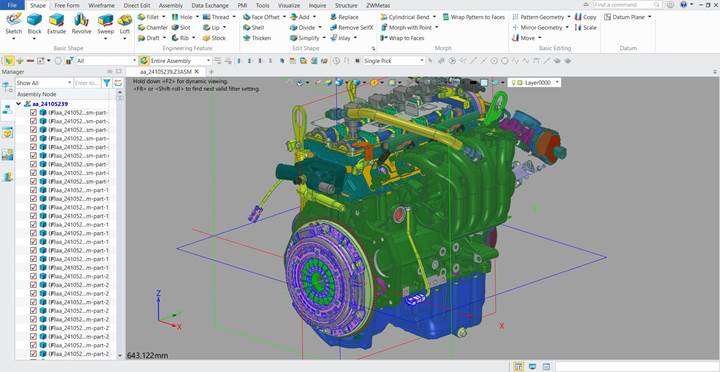Toggle the second assembly part checkbox
720x372 pixels.
click(x=33, y=121)
